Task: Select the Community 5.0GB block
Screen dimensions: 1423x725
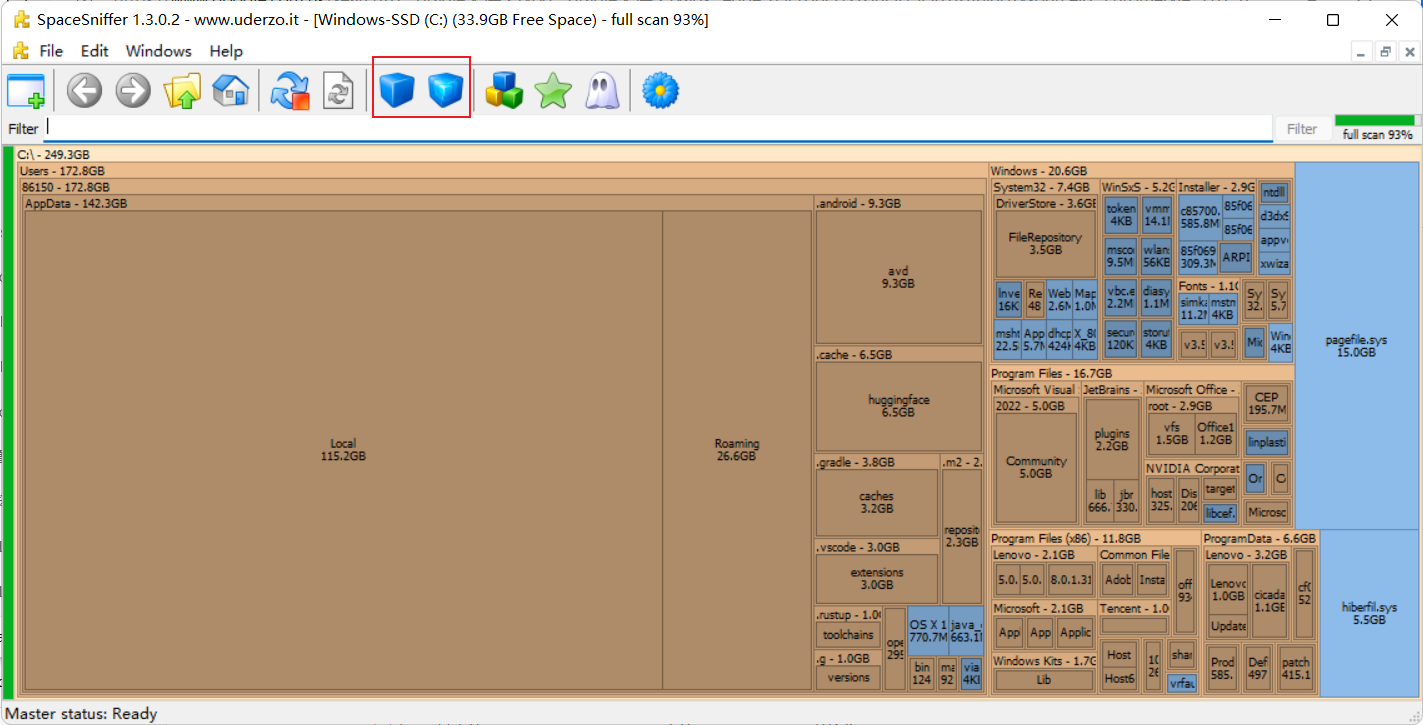Action: click(x=1036, y=467)
